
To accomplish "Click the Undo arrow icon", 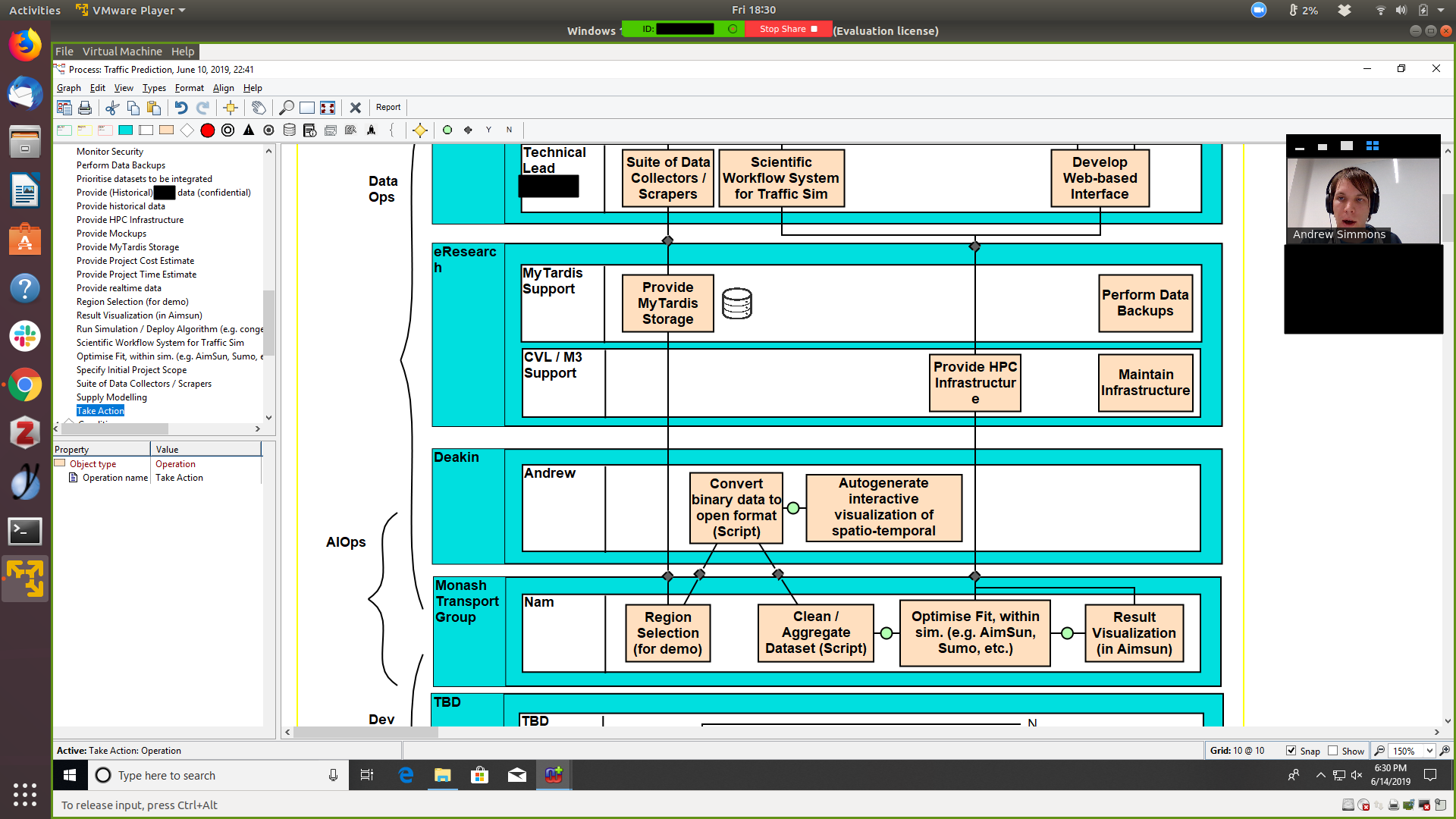I will 180,108.
